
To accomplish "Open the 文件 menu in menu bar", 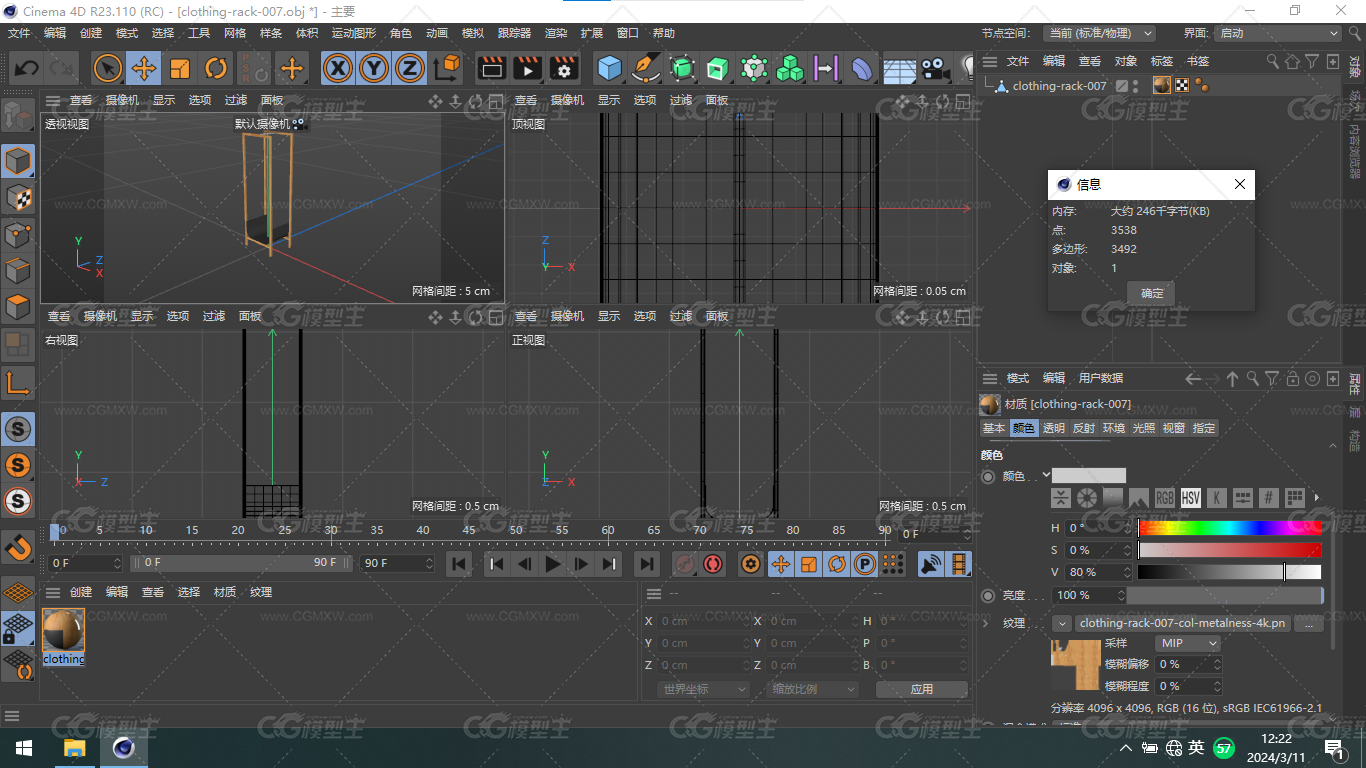I will click(x=19, y=33).
